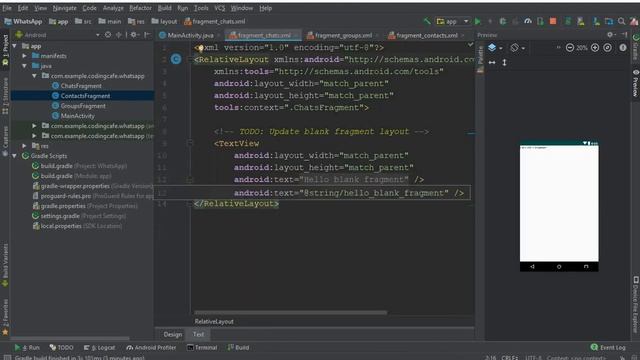640x360 pixels.
Task: Open the run configuration app dropdown
Action: (452, 21)
